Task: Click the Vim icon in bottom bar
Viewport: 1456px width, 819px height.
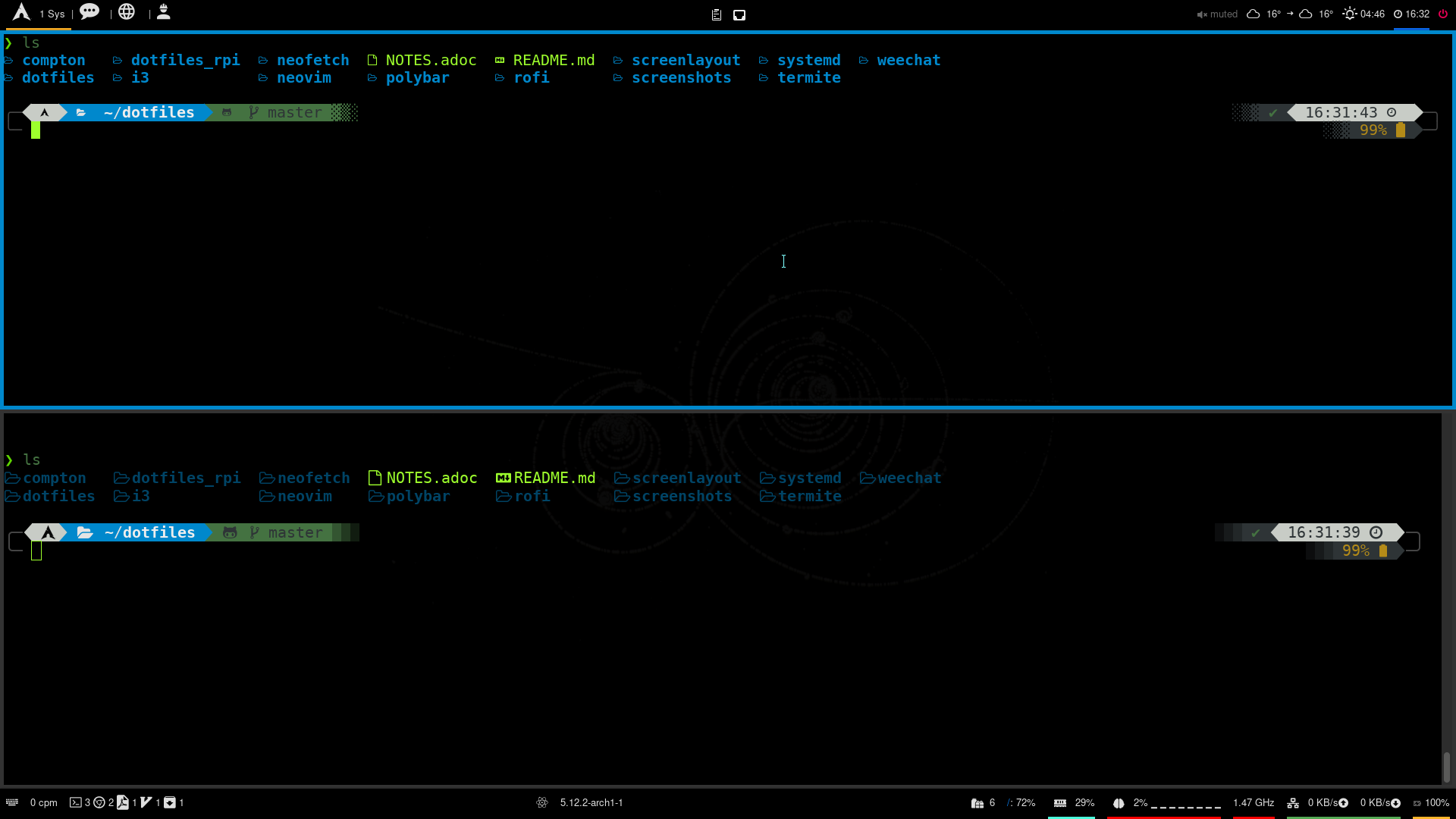Action: point(146,802)
